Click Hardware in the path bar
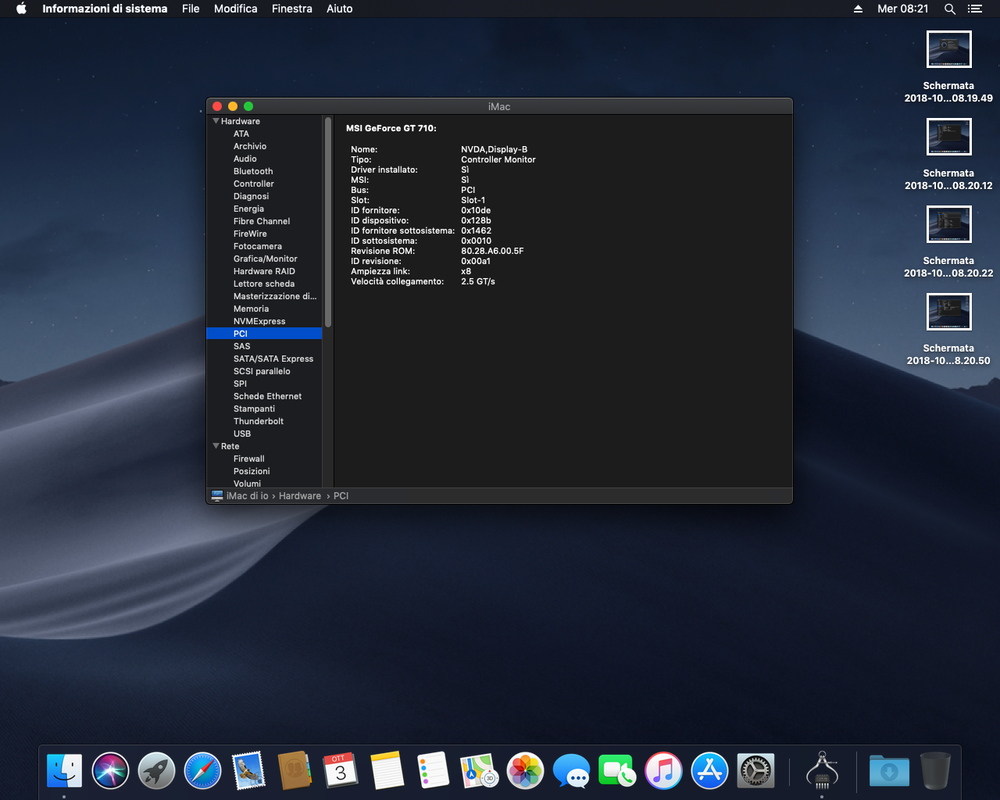This screenshot has width=1000, height=800. [300, 496]
